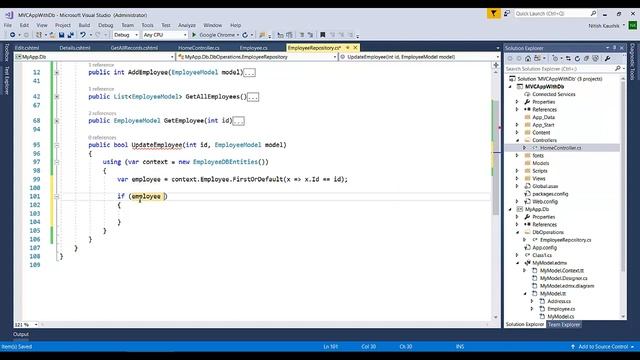Click the Solution Explorer vertical scrollbar
640x360 pixels.
click(623, 176)
